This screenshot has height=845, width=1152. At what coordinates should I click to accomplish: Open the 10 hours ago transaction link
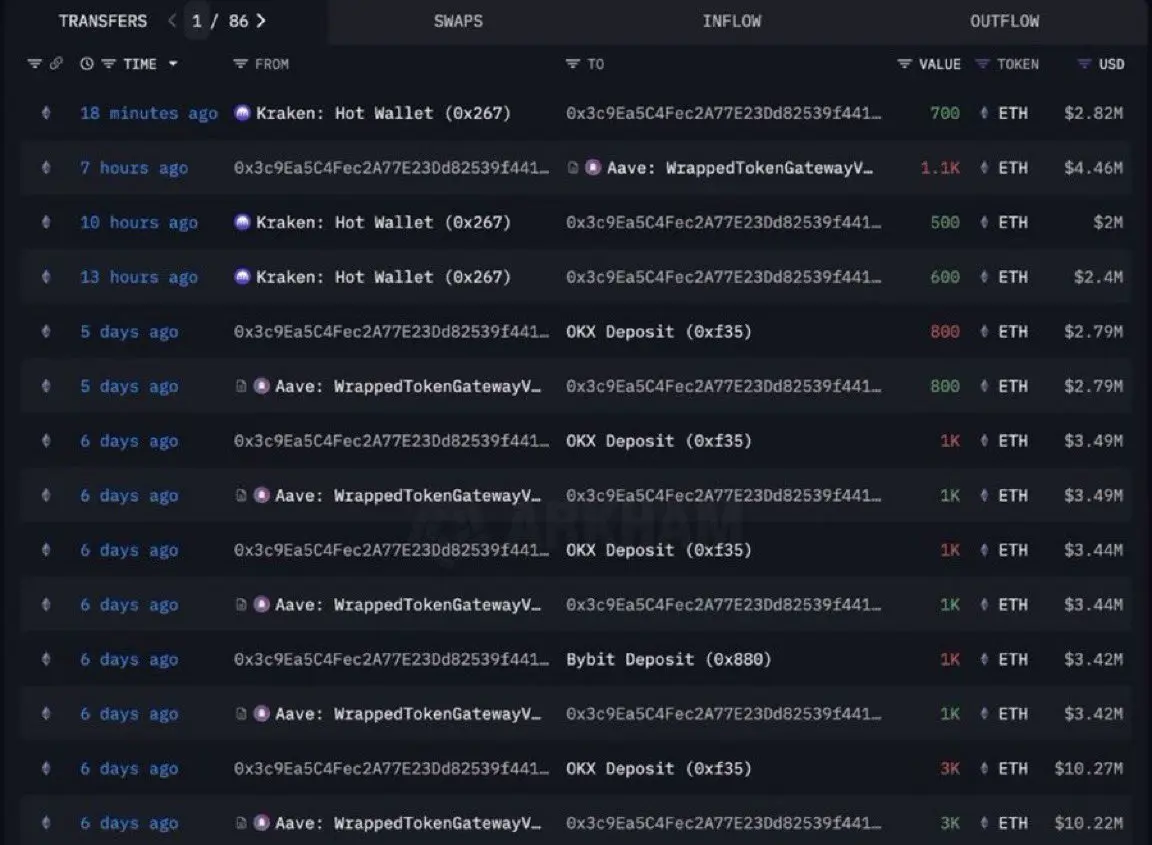point(139,222)
